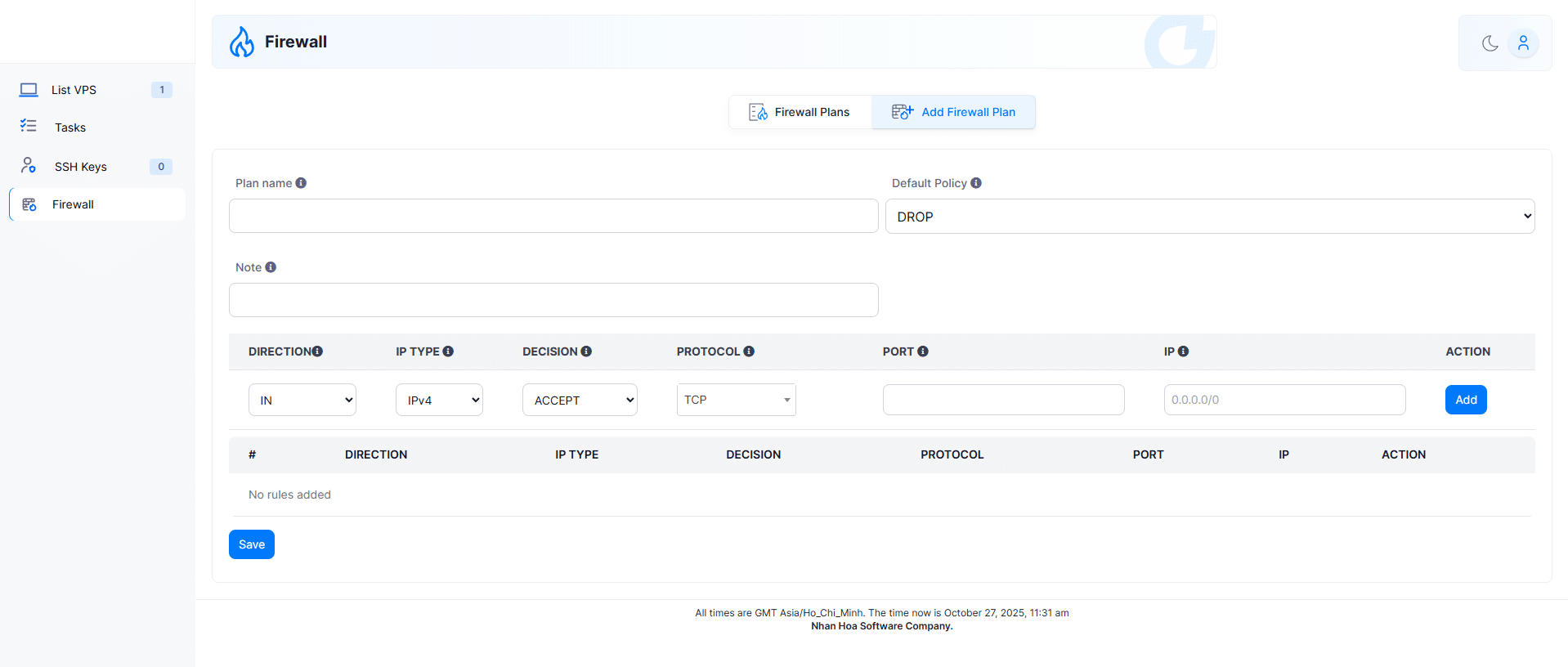Screen dimensions: 1568x667
Task: Switch to the Firewall Plans tab
Action: click(x=800, y=112)
